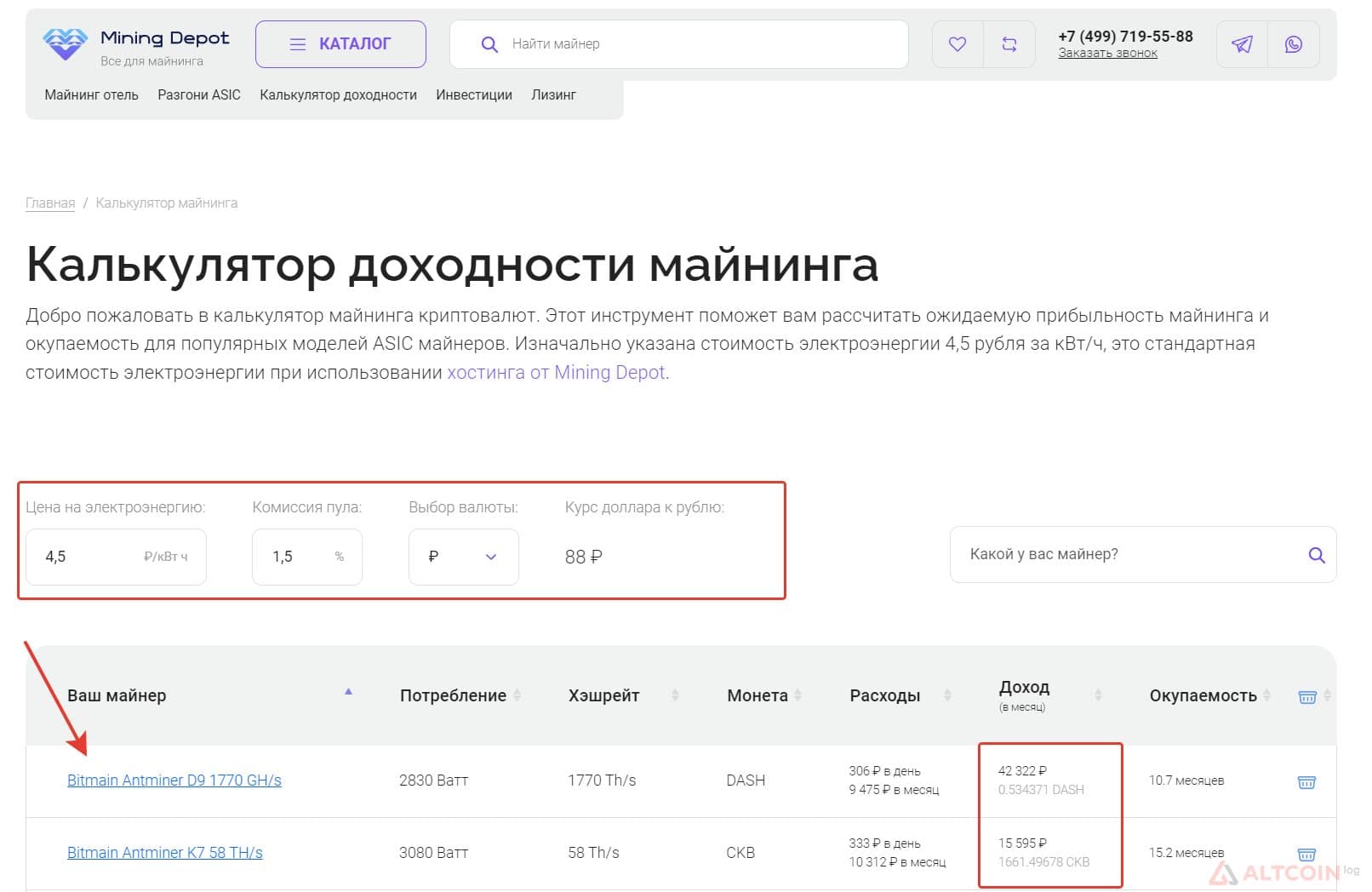Image resolution: width=1372 pixels, height=892 pixels.
Task: Sort table by 'Потребление' arrows
Action: click(x=517, y=695)
